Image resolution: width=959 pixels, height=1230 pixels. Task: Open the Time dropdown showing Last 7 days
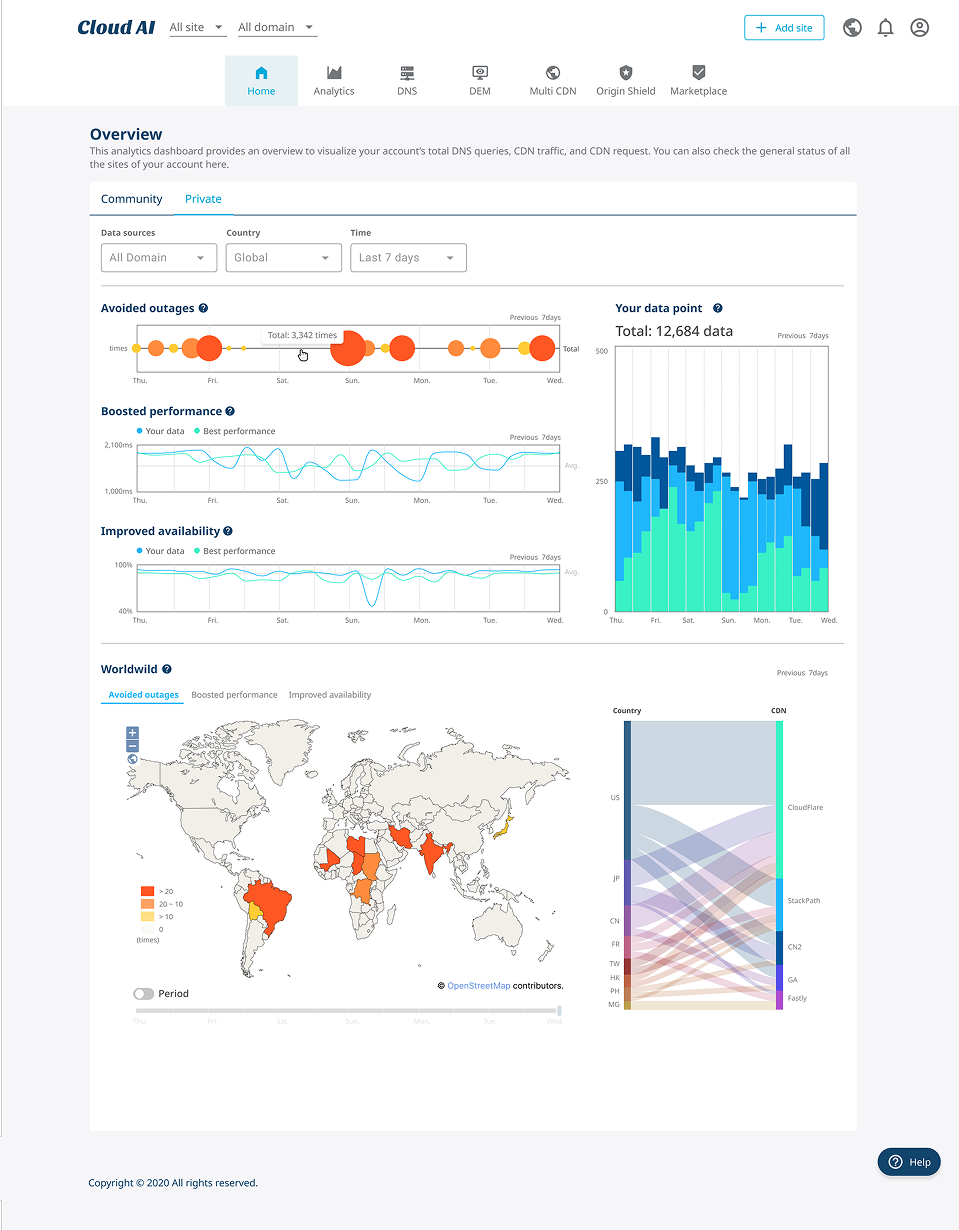pyautogui.click(x=408, y=257)
